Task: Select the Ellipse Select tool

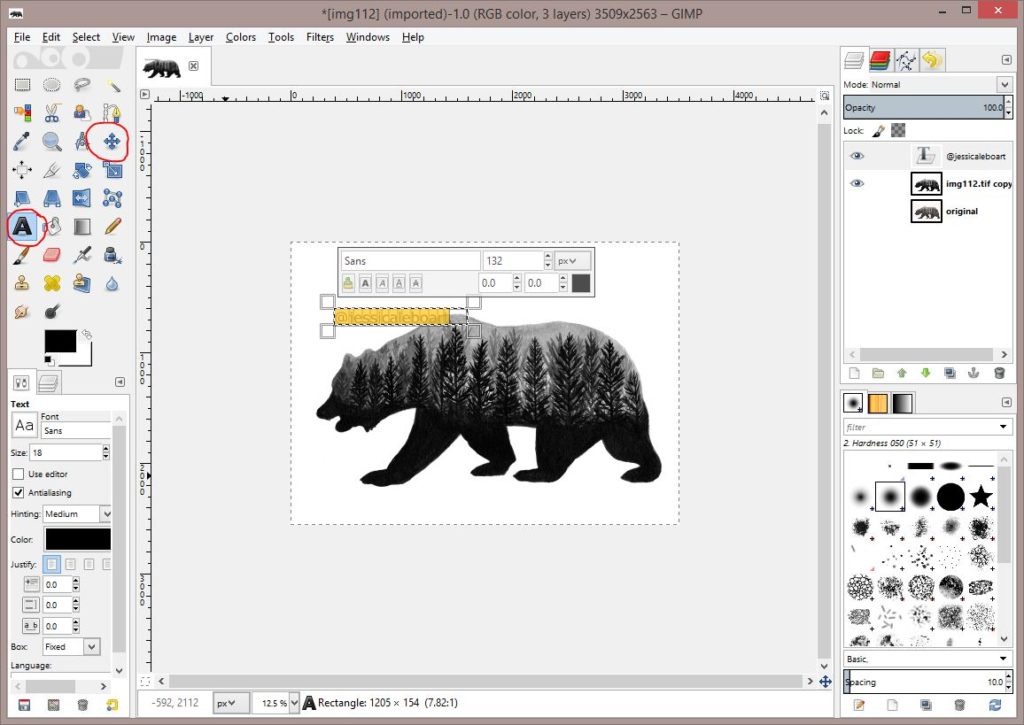Action: click(52, 85)
